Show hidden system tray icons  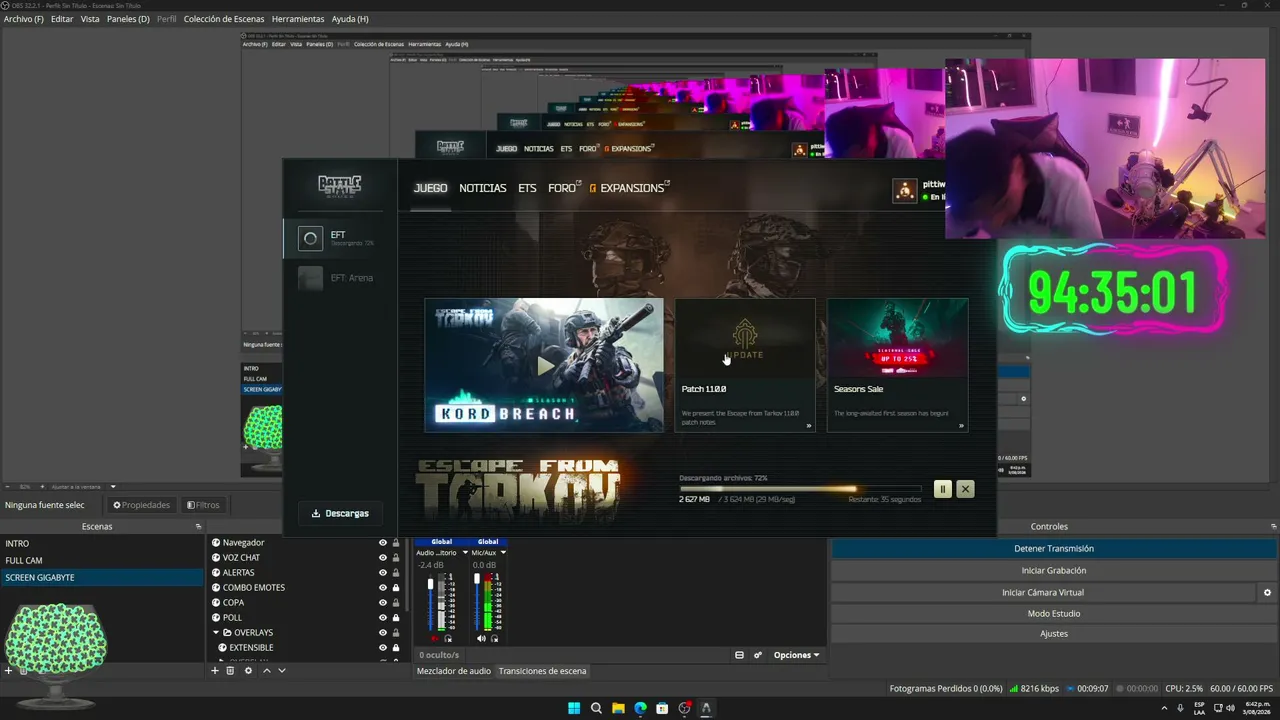point(1164,708)
